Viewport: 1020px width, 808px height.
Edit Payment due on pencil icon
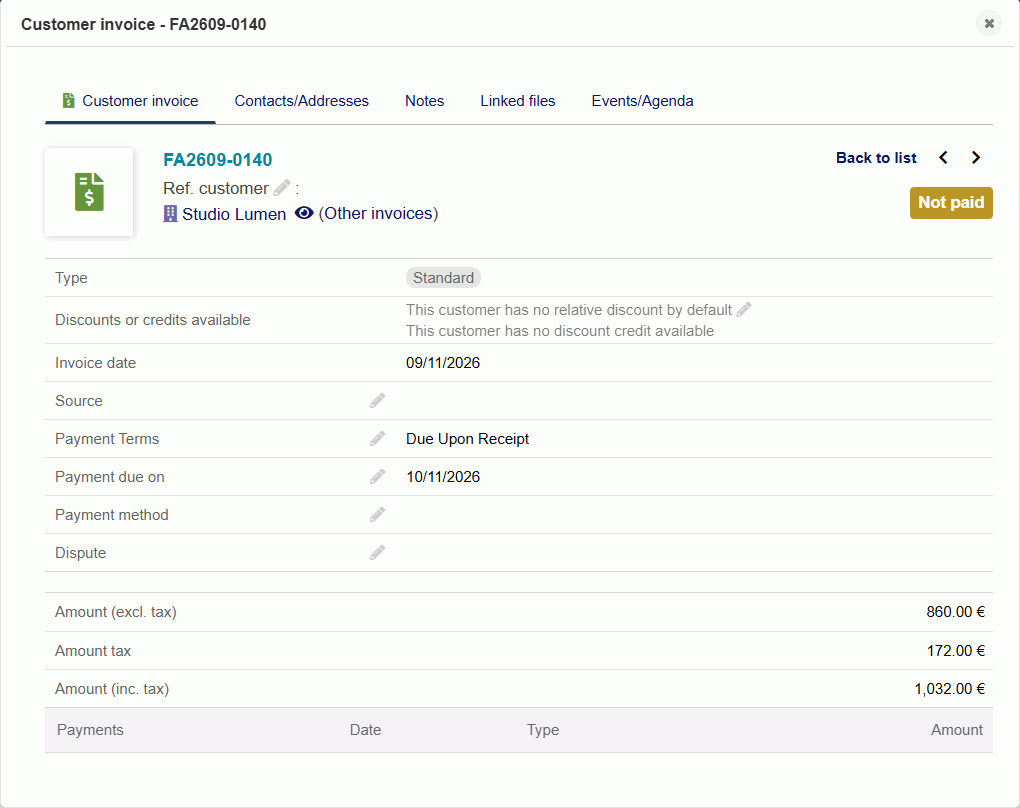click(x=377, y=477)
